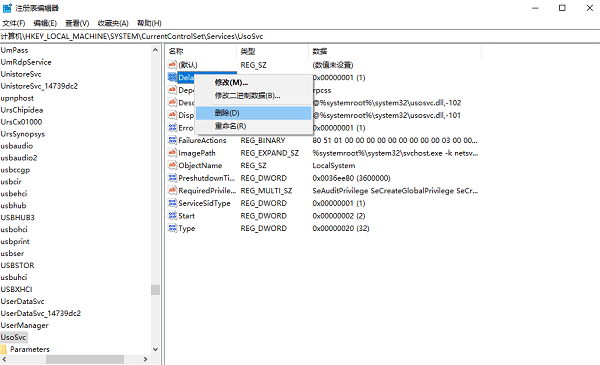Click the Parameters folder icon
The height and width of the screenshot is (365, 600).
click(4, 349)
